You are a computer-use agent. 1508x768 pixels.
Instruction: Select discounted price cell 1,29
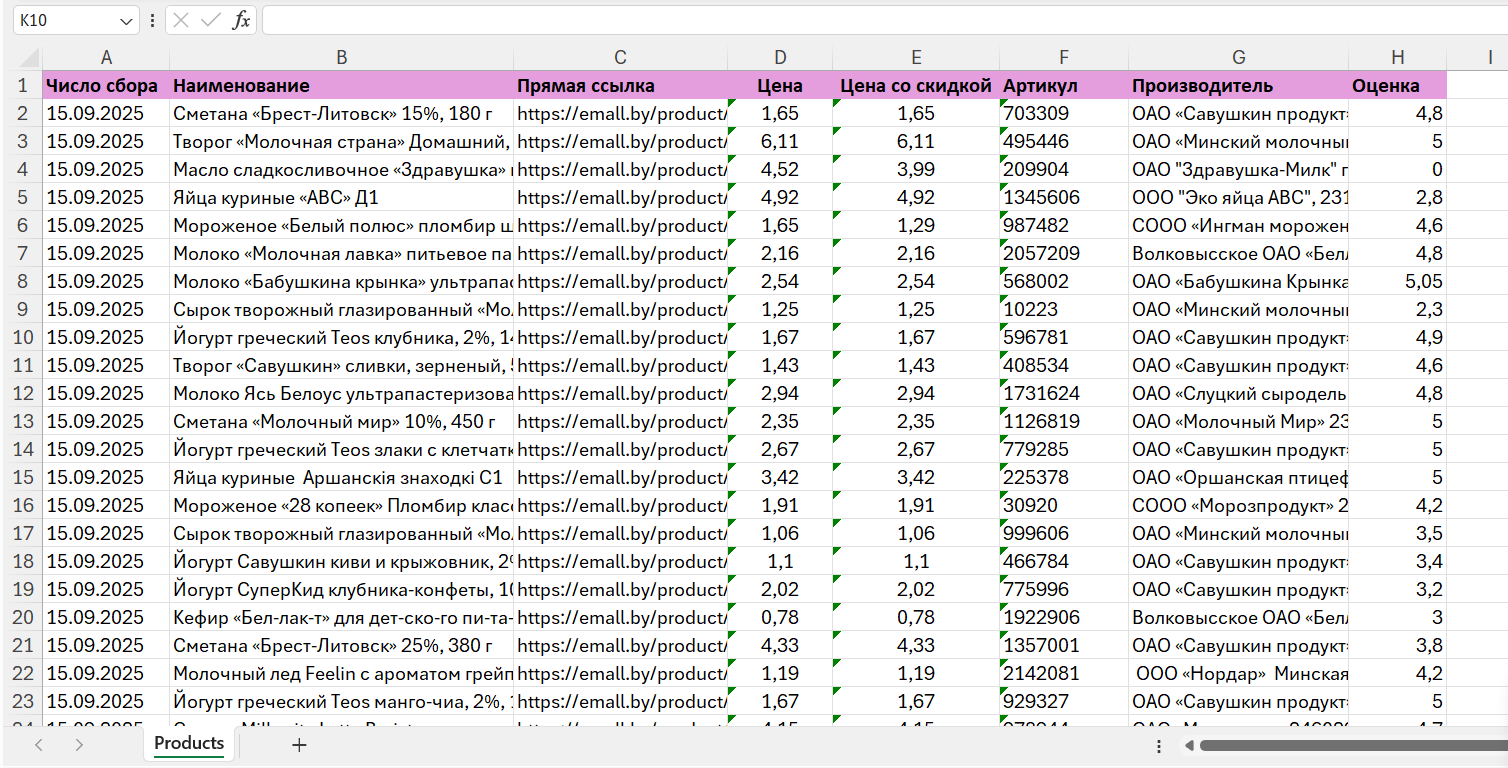coord(916,225)
